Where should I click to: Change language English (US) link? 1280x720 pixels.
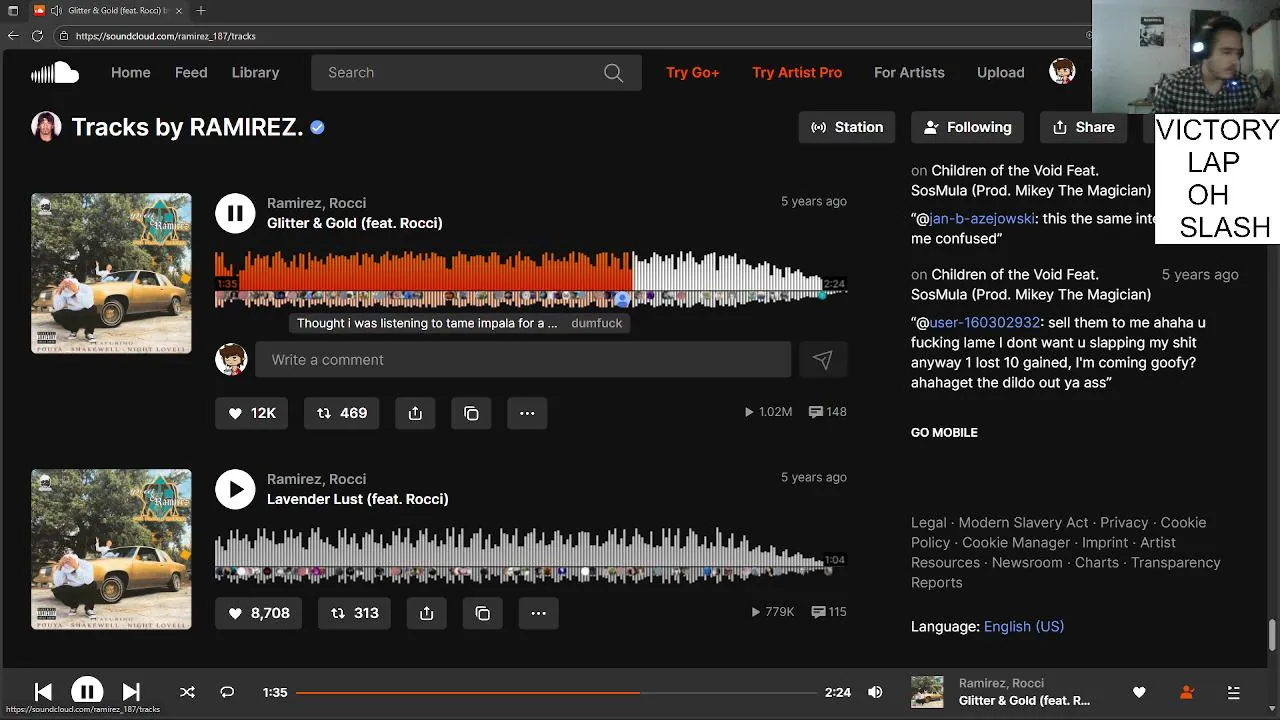click(x=1024, y=627)
